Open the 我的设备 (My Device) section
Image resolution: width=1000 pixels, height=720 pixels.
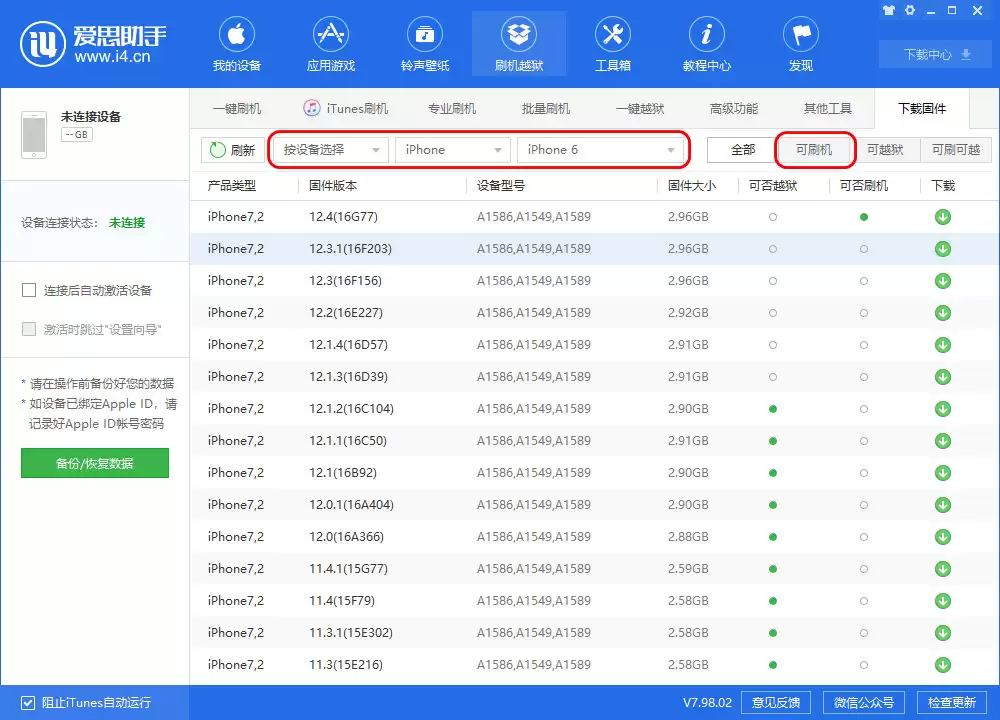coord(237,44)
